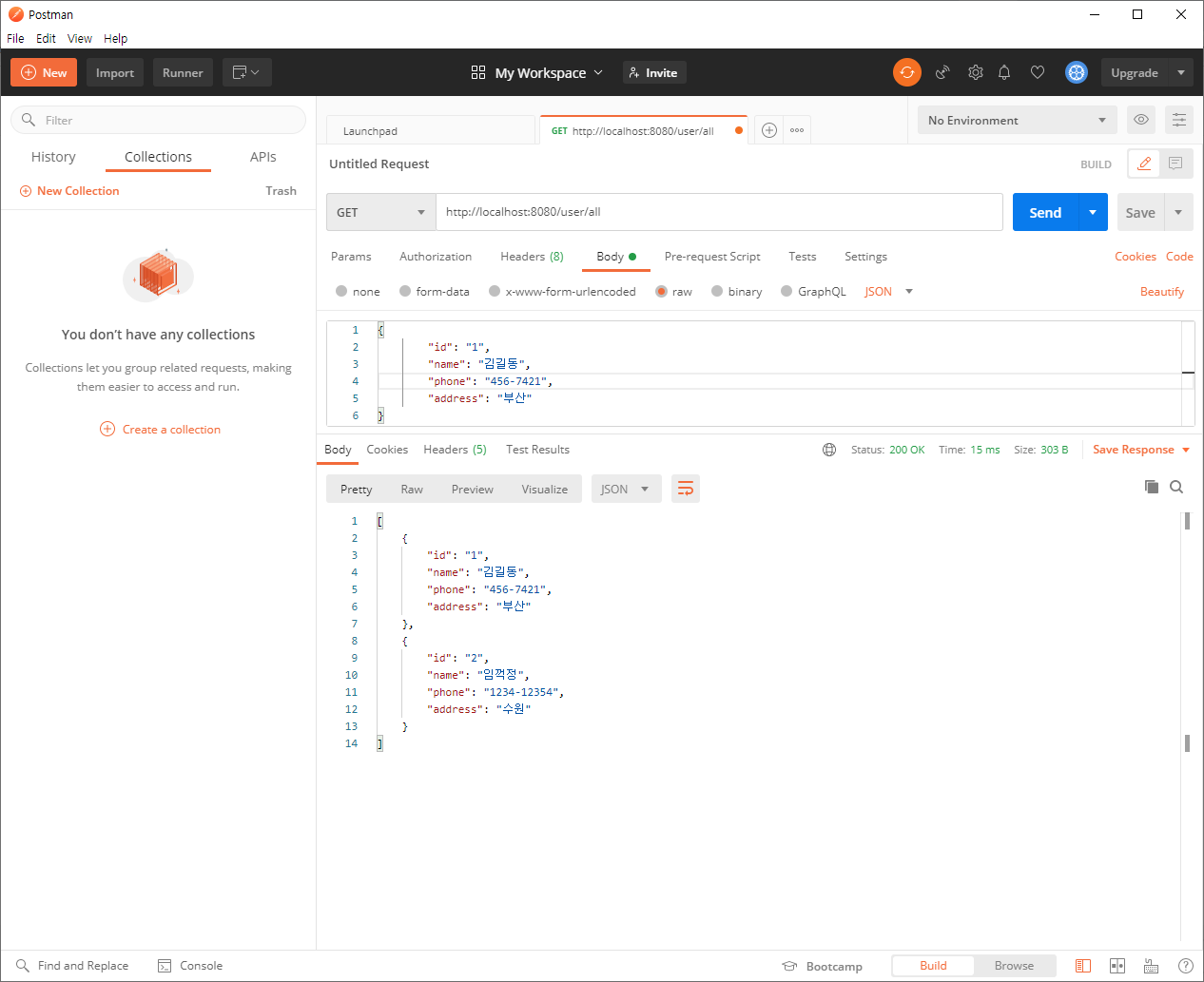Click the Invite button

654,72
